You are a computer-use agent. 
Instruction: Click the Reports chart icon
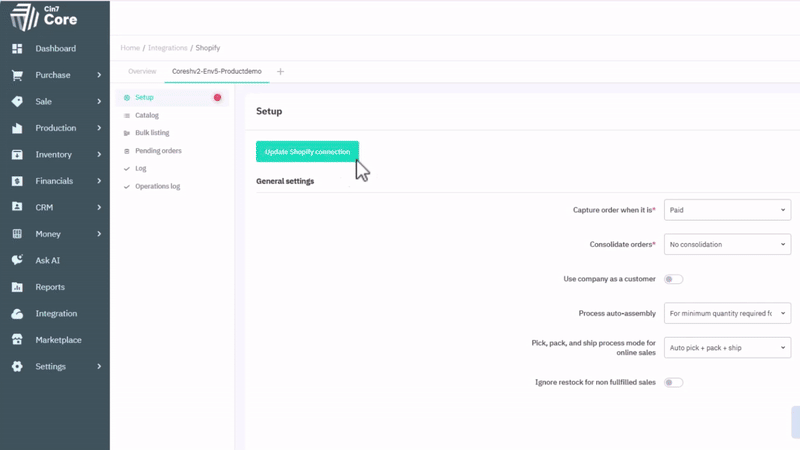point(17,287)
